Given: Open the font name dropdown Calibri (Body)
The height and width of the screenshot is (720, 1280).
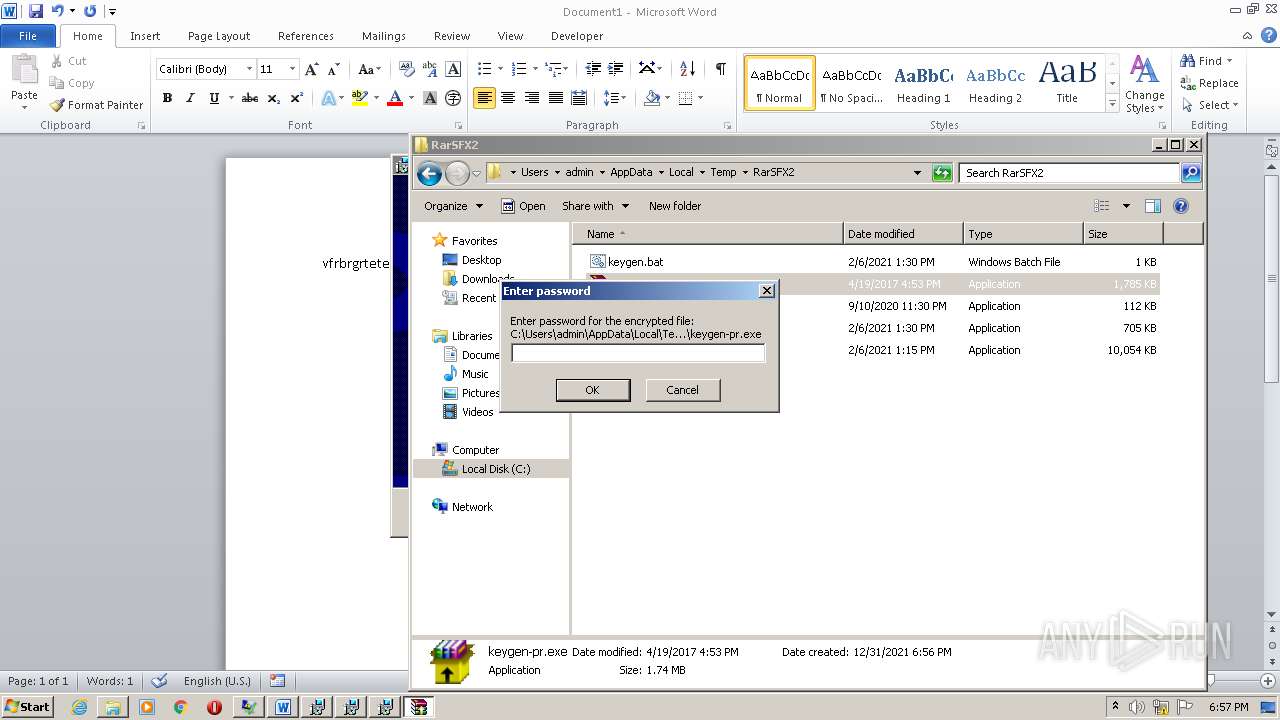Looking at the screenshot, I should [249, 69].
